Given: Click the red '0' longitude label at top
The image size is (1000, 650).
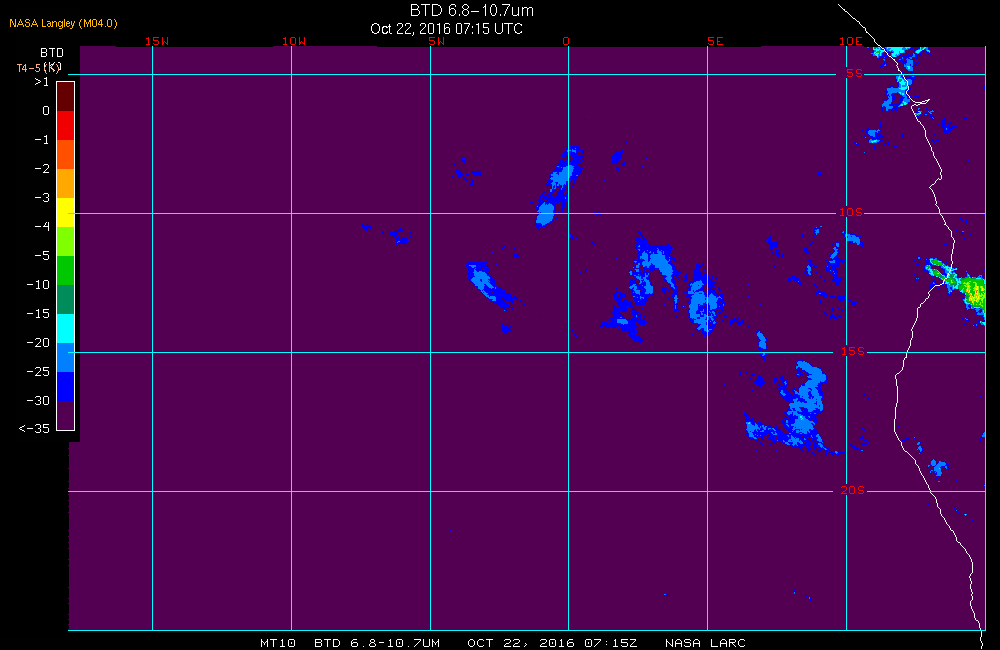Looking at the screenshot, I should click(566, 41).
